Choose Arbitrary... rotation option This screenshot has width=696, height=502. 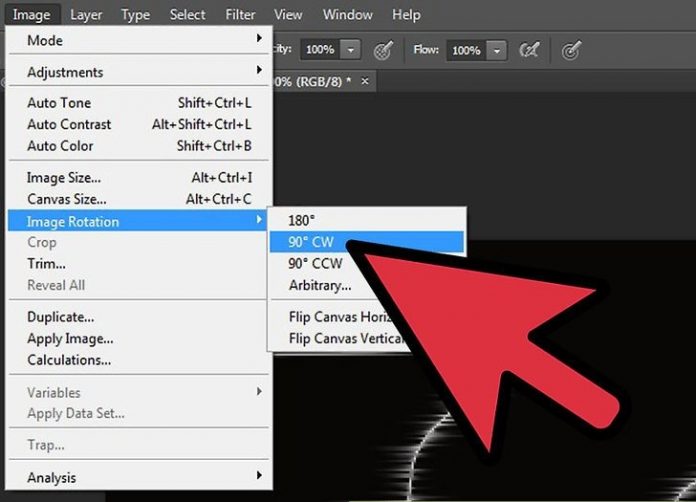tap(320, 285)
